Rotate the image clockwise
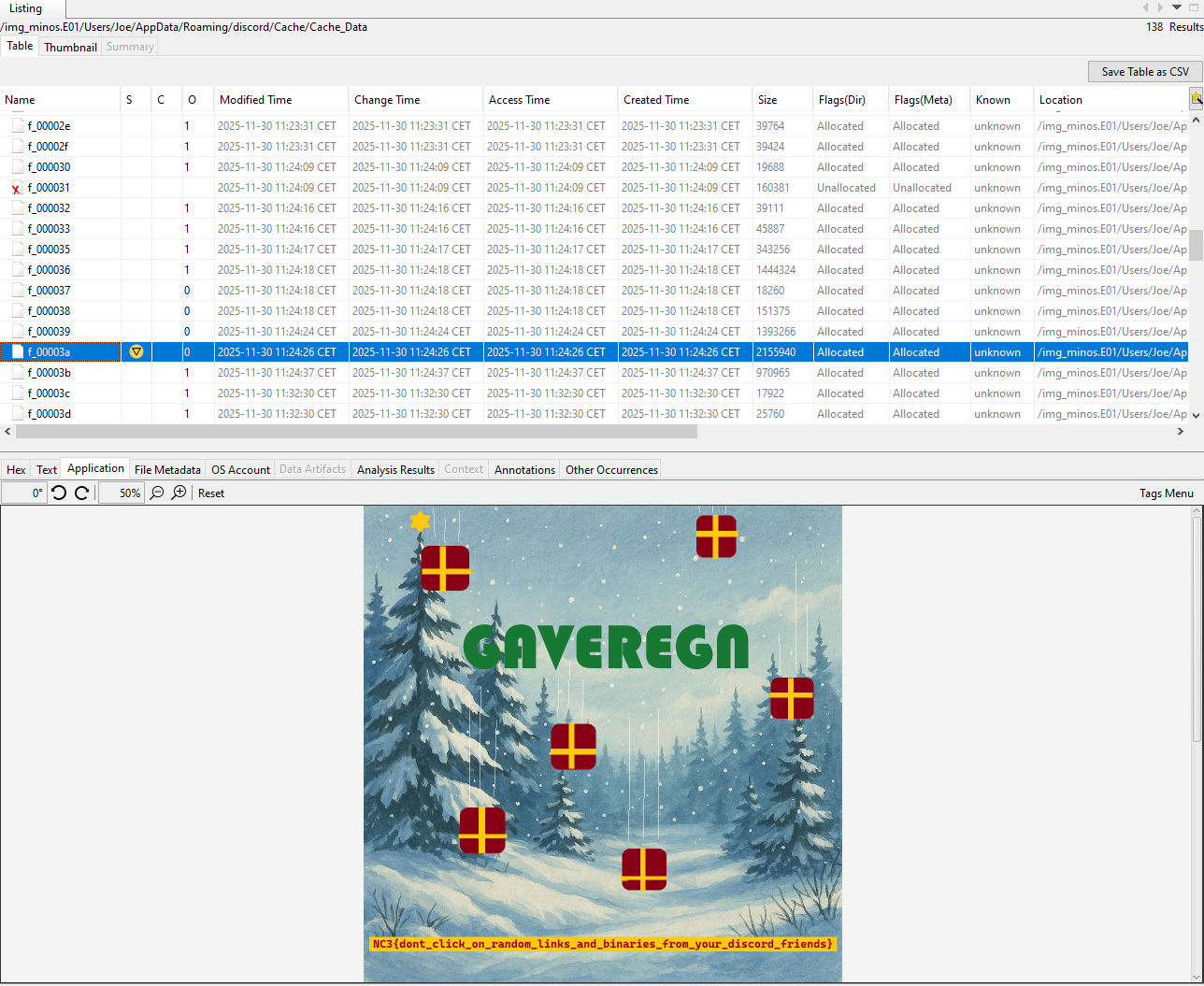 (x=81, y=493)
